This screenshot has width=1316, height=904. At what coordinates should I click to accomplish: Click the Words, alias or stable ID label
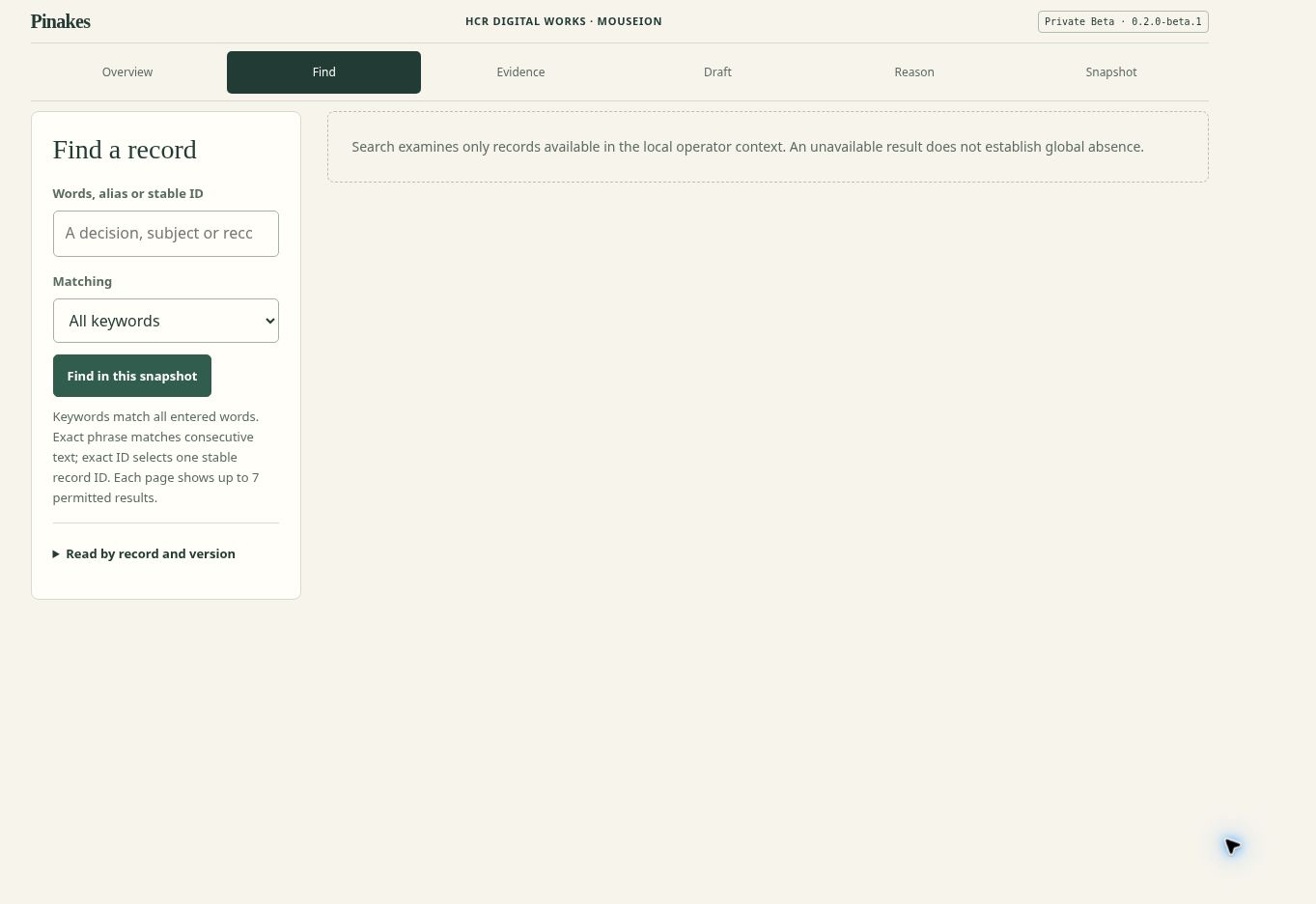127,193
